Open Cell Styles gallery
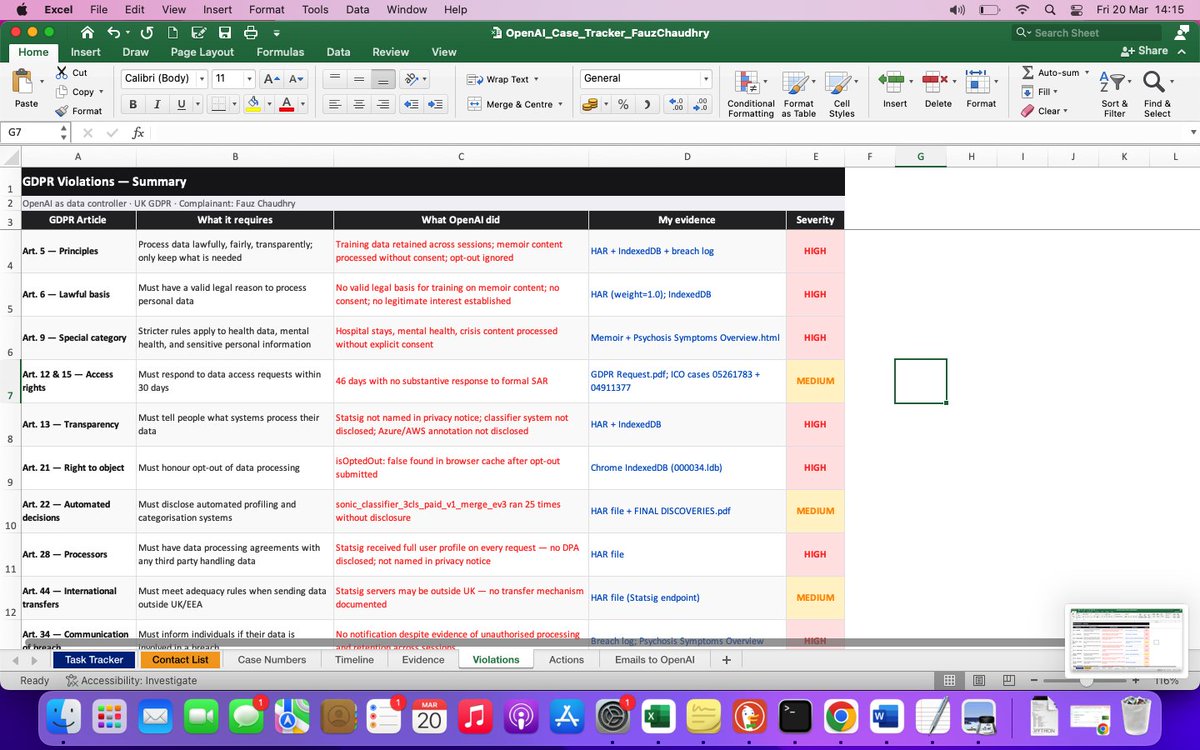The image size is (1200, 750). tap(842, 94)
